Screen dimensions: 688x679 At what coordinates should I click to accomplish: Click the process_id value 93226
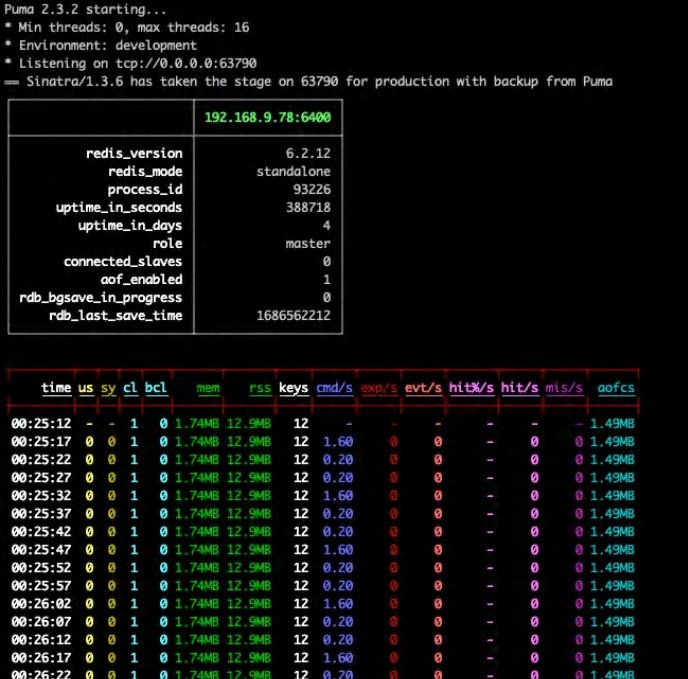pos(310,189)
